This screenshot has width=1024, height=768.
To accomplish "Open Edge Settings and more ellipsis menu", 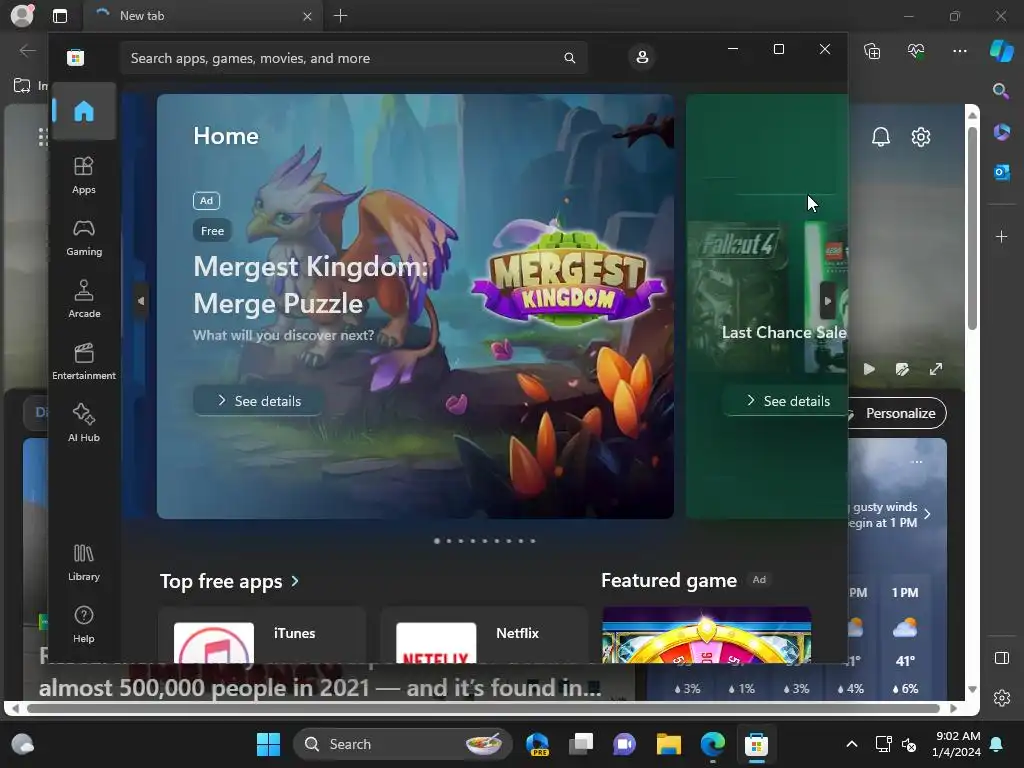I will 960,51.
